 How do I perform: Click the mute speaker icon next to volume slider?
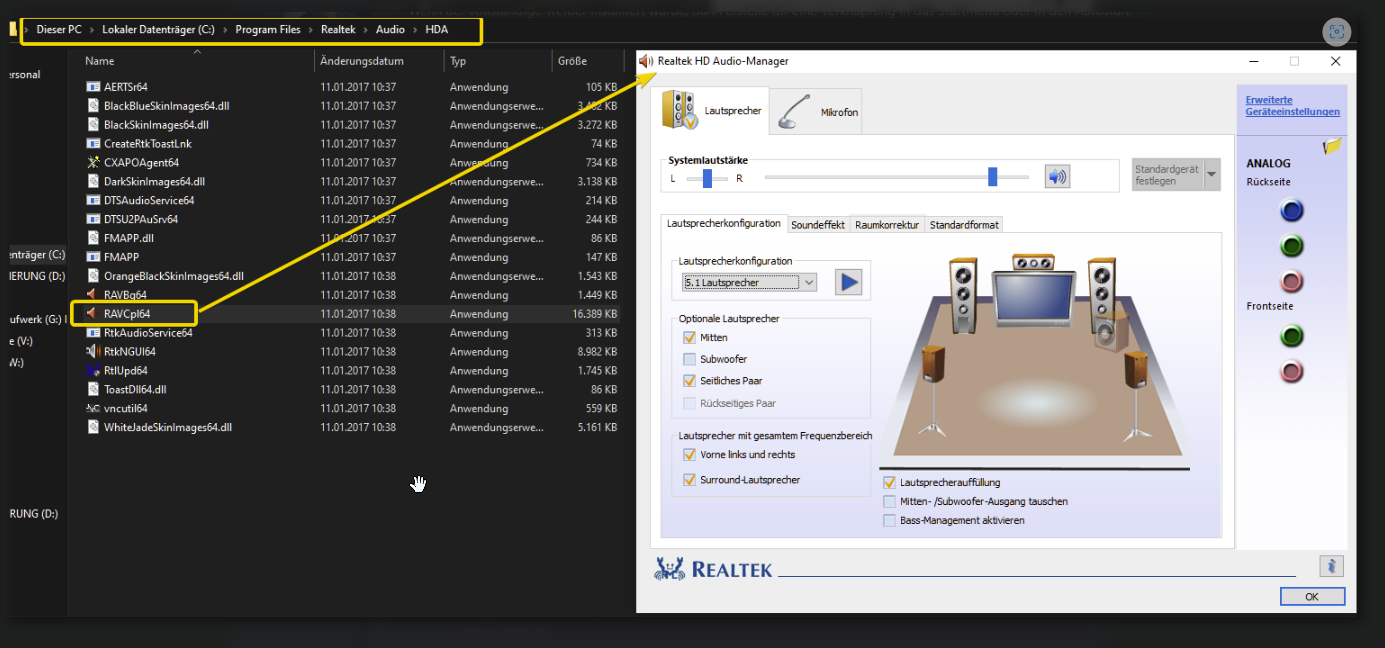point(1057,177)
